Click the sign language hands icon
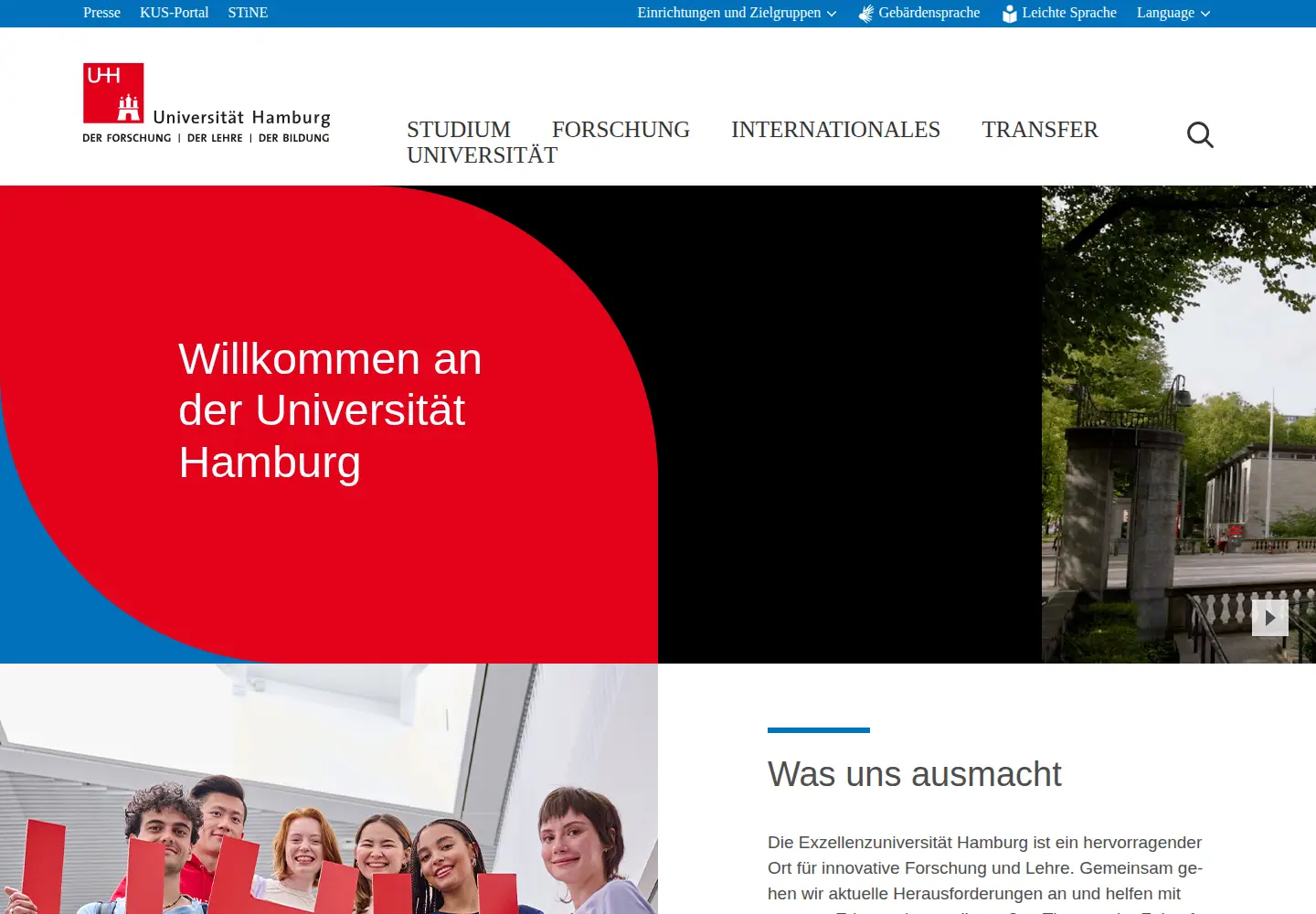 click(x=866, y=14)
